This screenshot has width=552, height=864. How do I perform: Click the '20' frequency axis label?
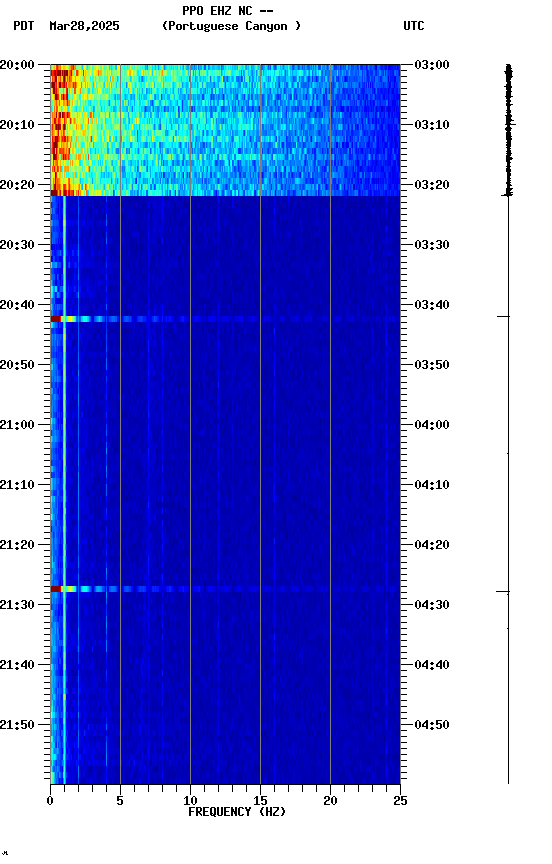[330, 801]
